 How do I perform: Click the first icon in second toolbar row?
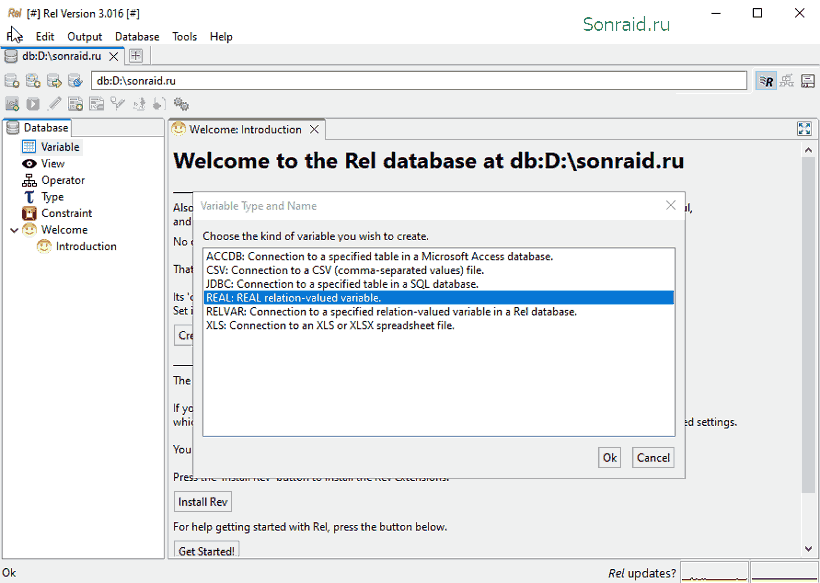click(12, 104)
